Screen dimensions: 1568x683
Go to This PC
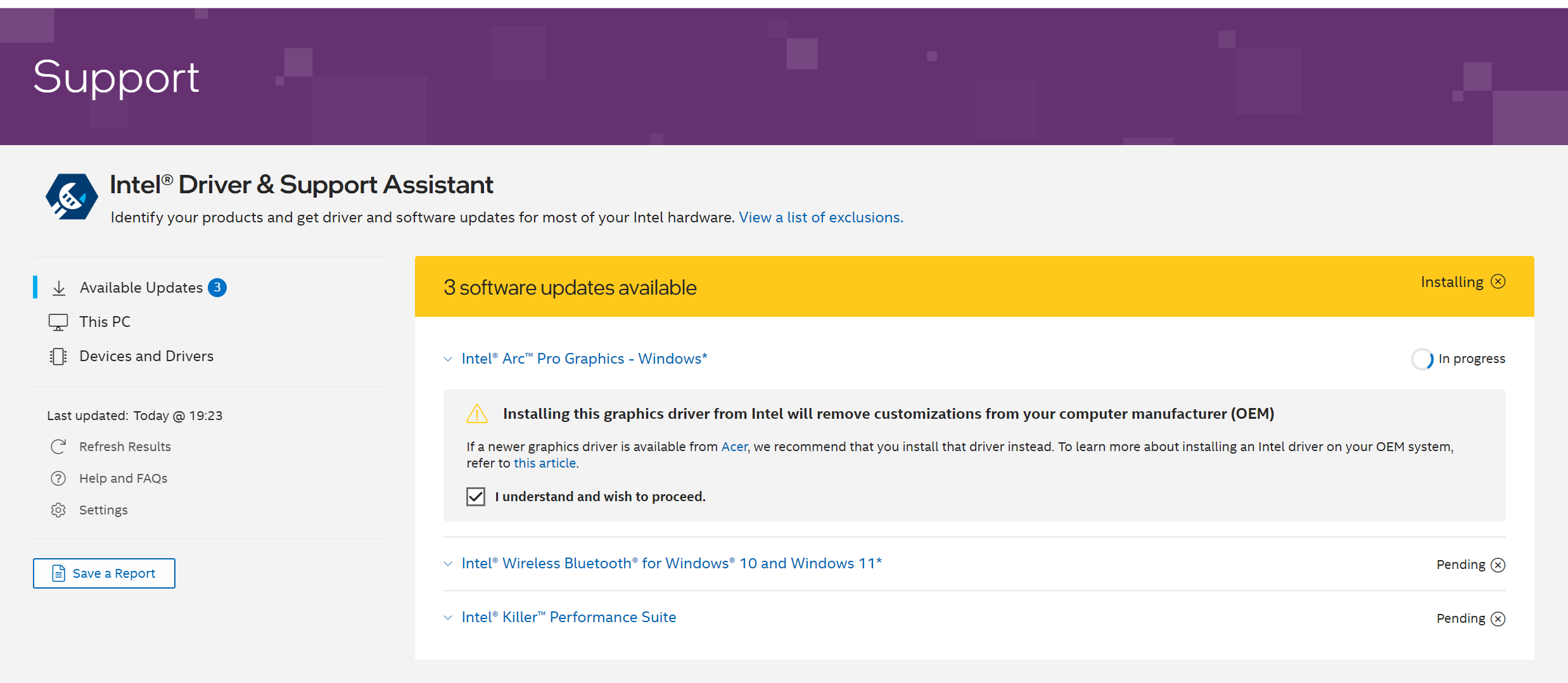[x=105, y=322]
